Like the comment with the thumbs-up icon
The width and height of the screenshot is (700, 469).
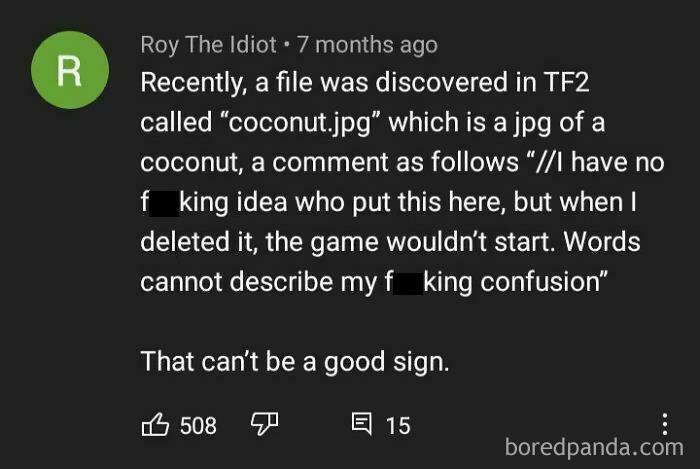(x=156, y=425)
